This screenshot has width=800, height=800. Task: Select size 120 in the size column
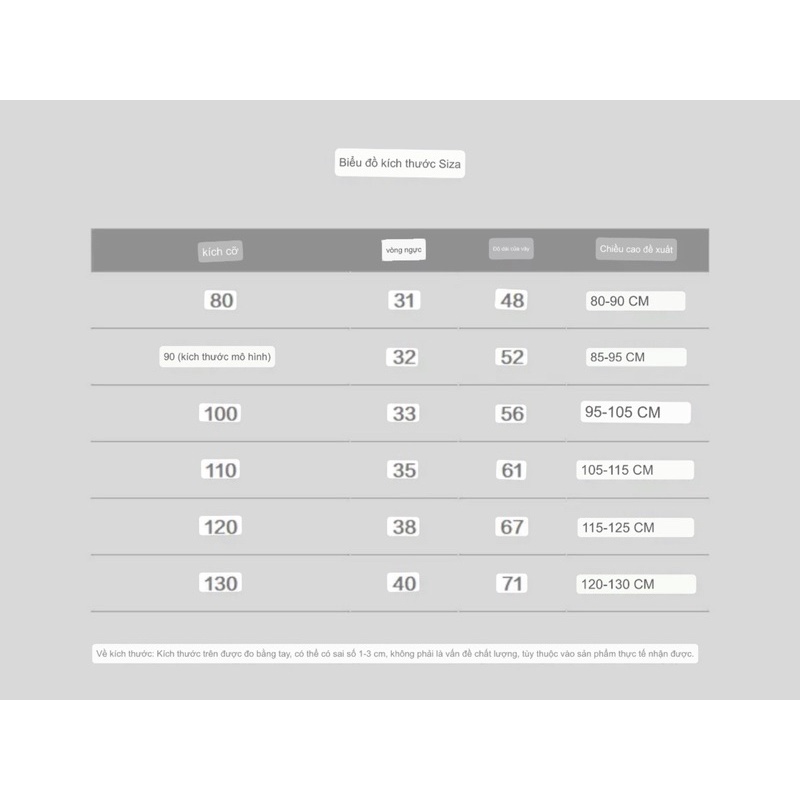pos(220,526)
